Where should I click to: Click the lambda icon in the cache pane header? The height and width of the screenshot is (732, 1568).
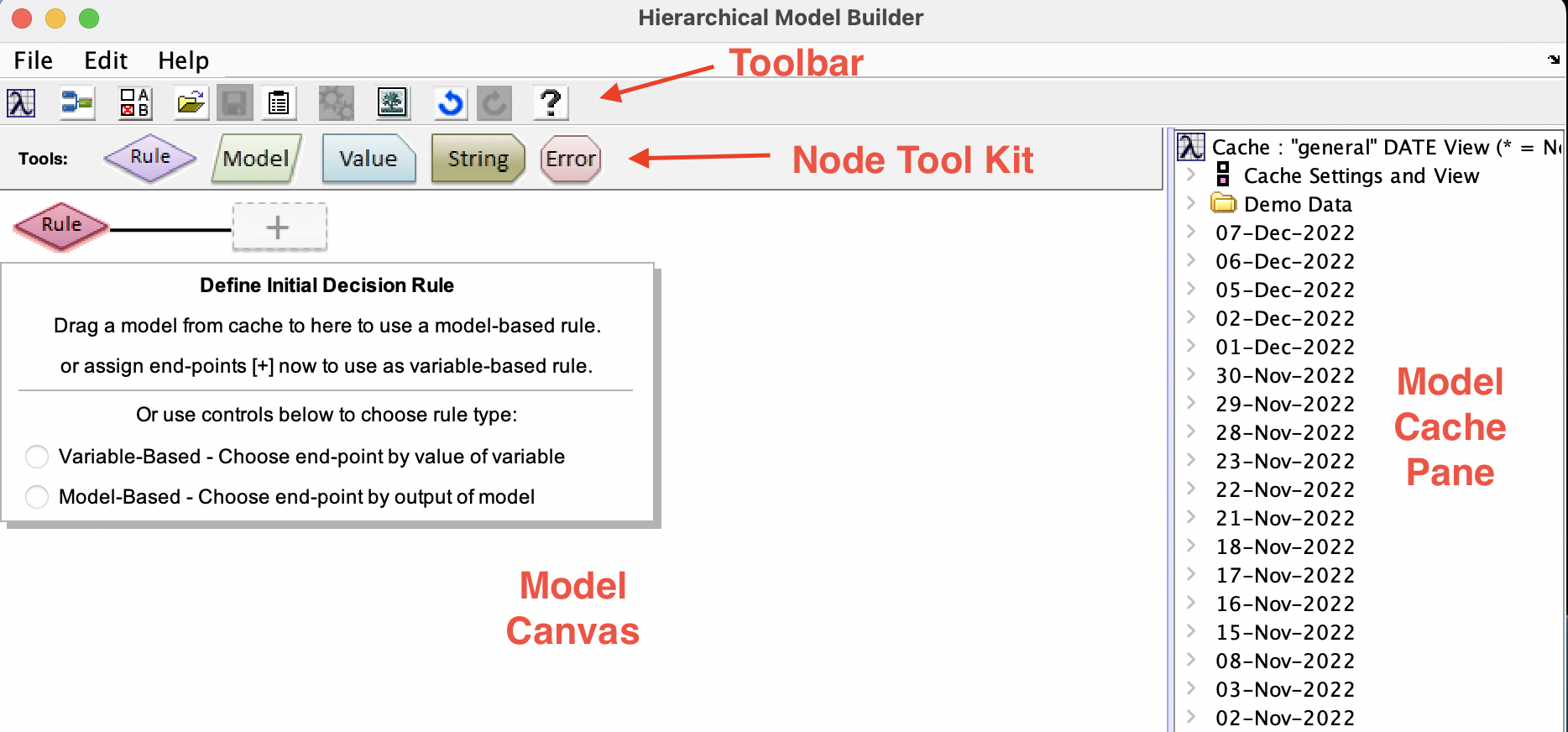1191,147
